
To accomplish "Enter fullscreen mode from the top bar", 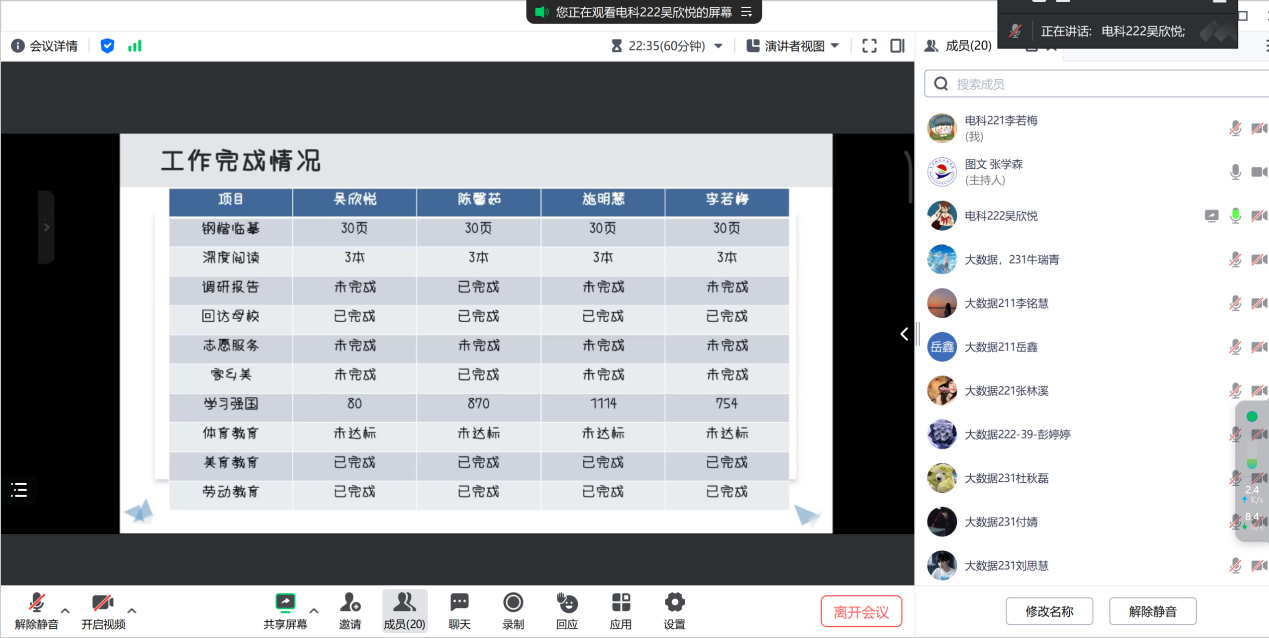I will [869, 46].
